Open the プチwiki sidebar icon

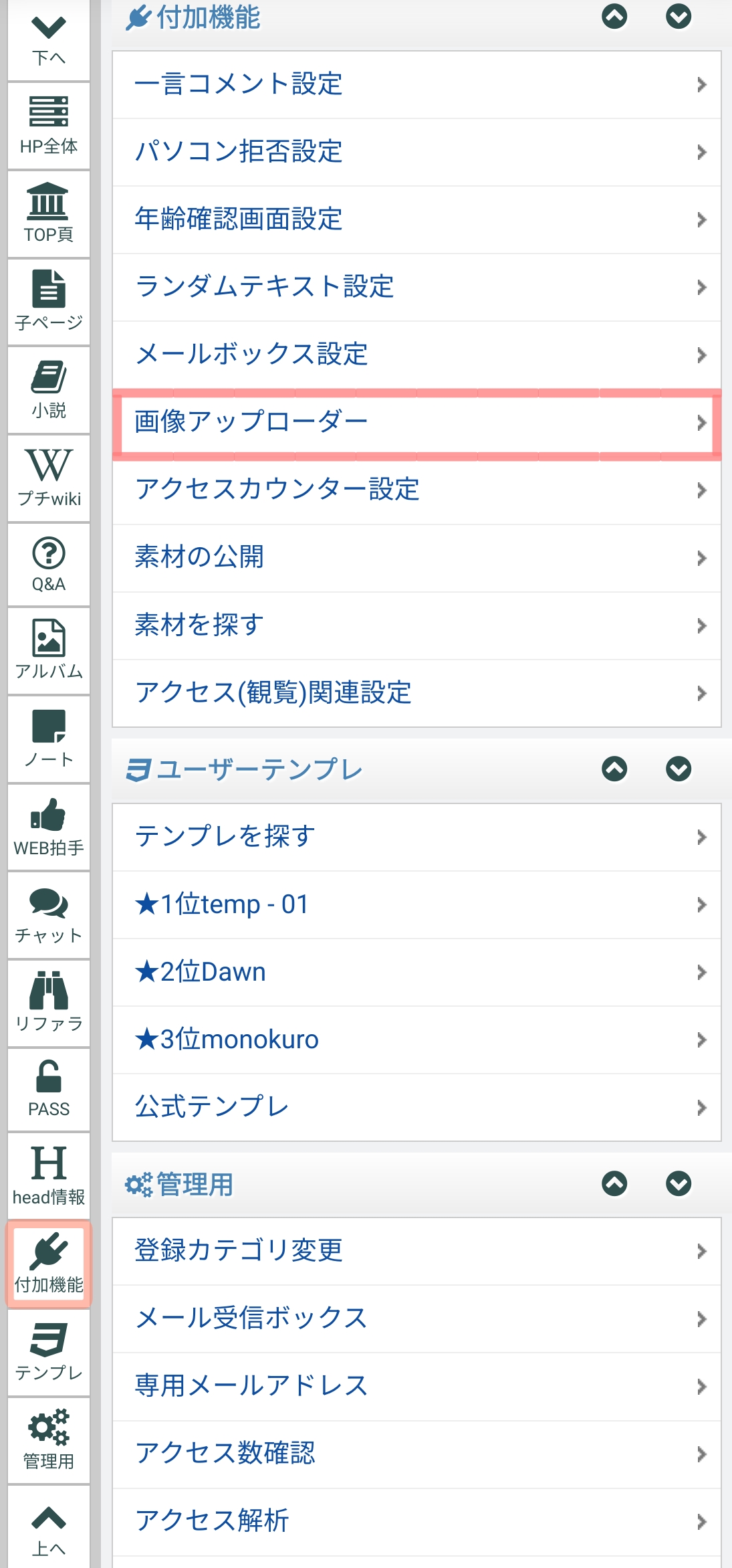click(48, 478)
